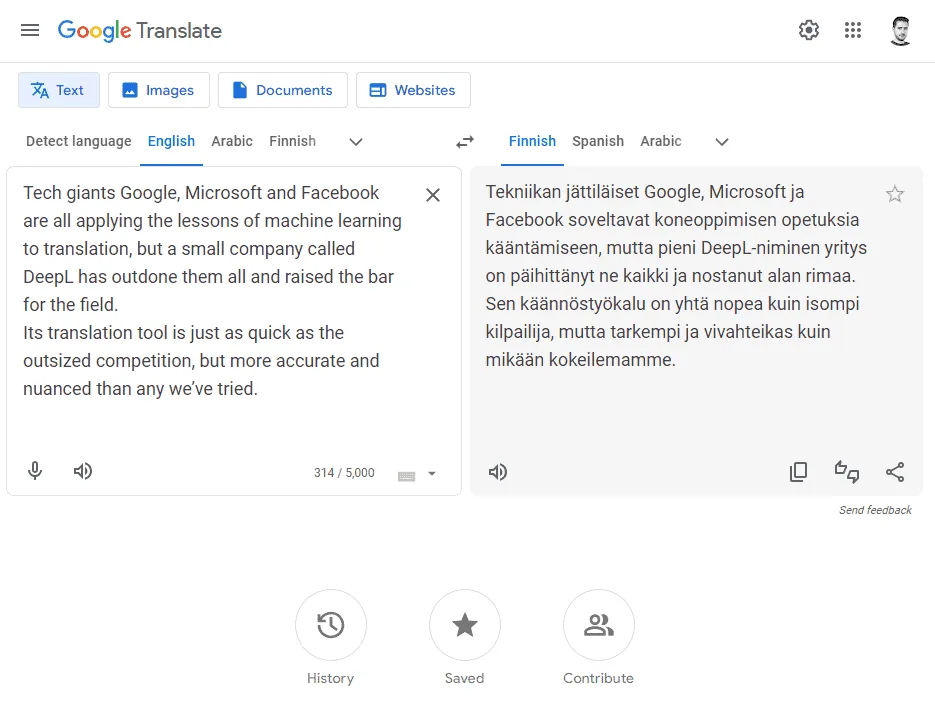Screen dimensions: 935x715
Task: Share the translation
Action: click(x=894, y=471)
